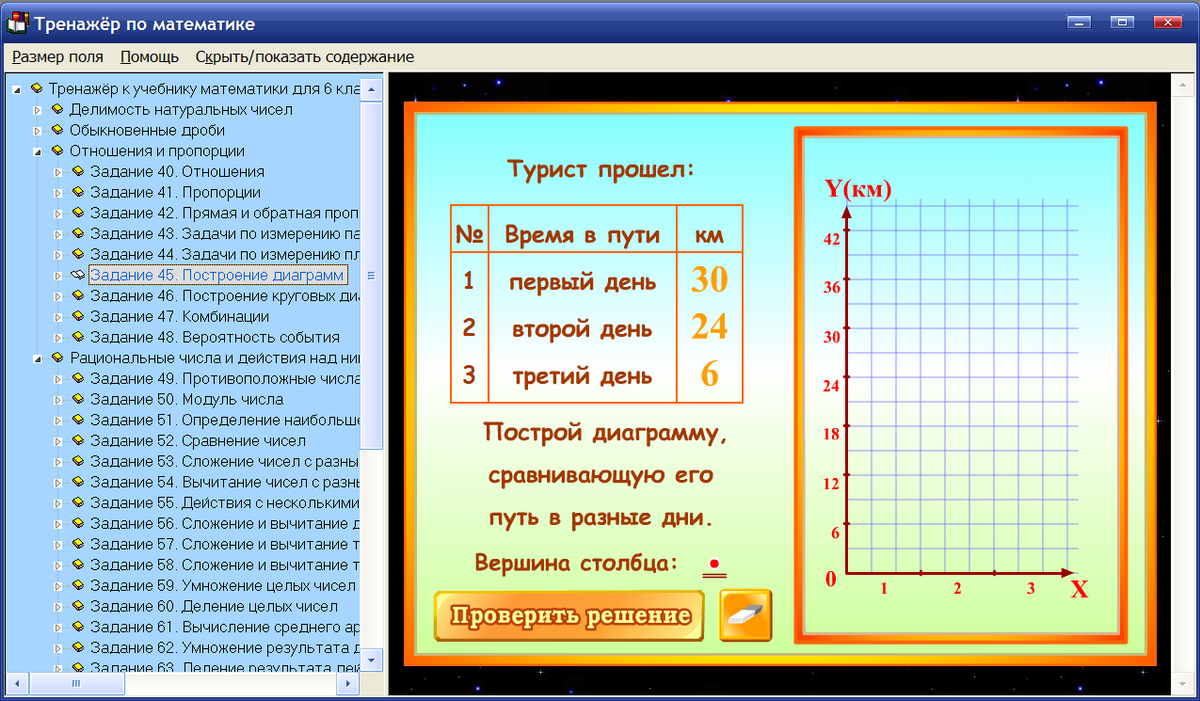Click the book icon beside Обыкновенные дроби
The image size is (1200, 701).
point(60,130)
